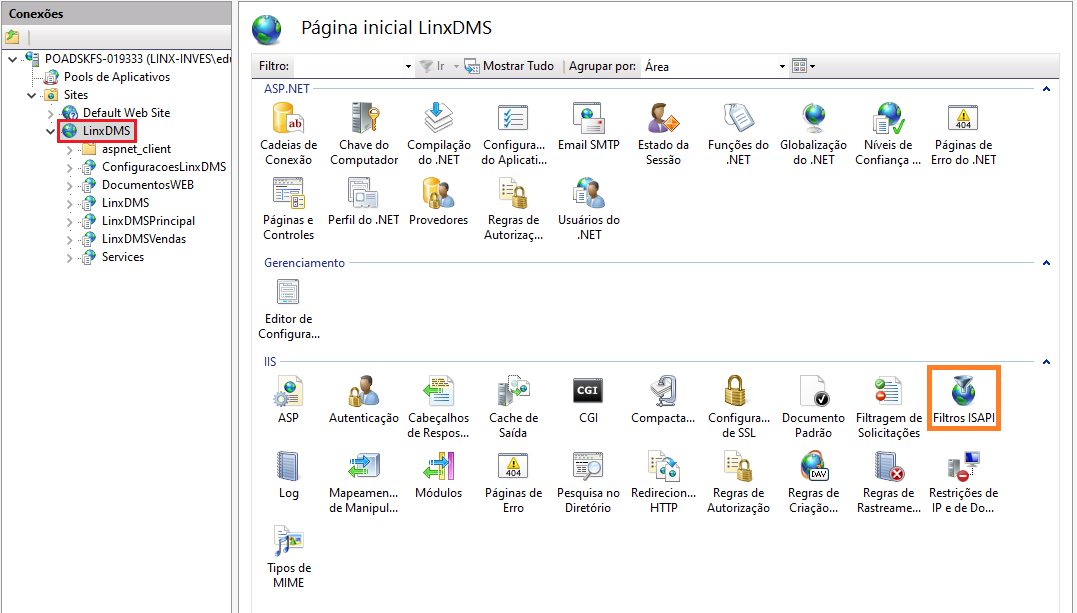Open Compilação do .NET settings
1077x613 pixels.
click(439, 134)
